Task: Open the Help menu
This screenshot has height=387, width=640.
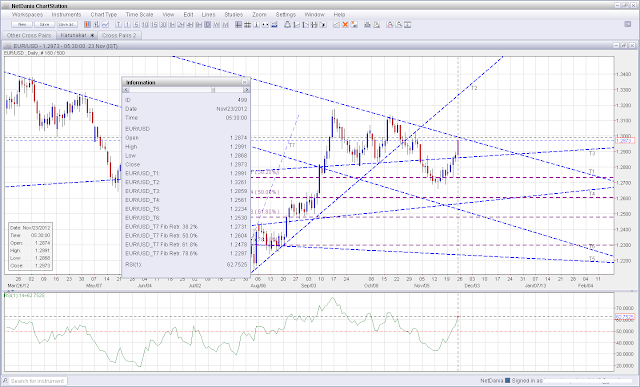Action: tap(339, 14)
